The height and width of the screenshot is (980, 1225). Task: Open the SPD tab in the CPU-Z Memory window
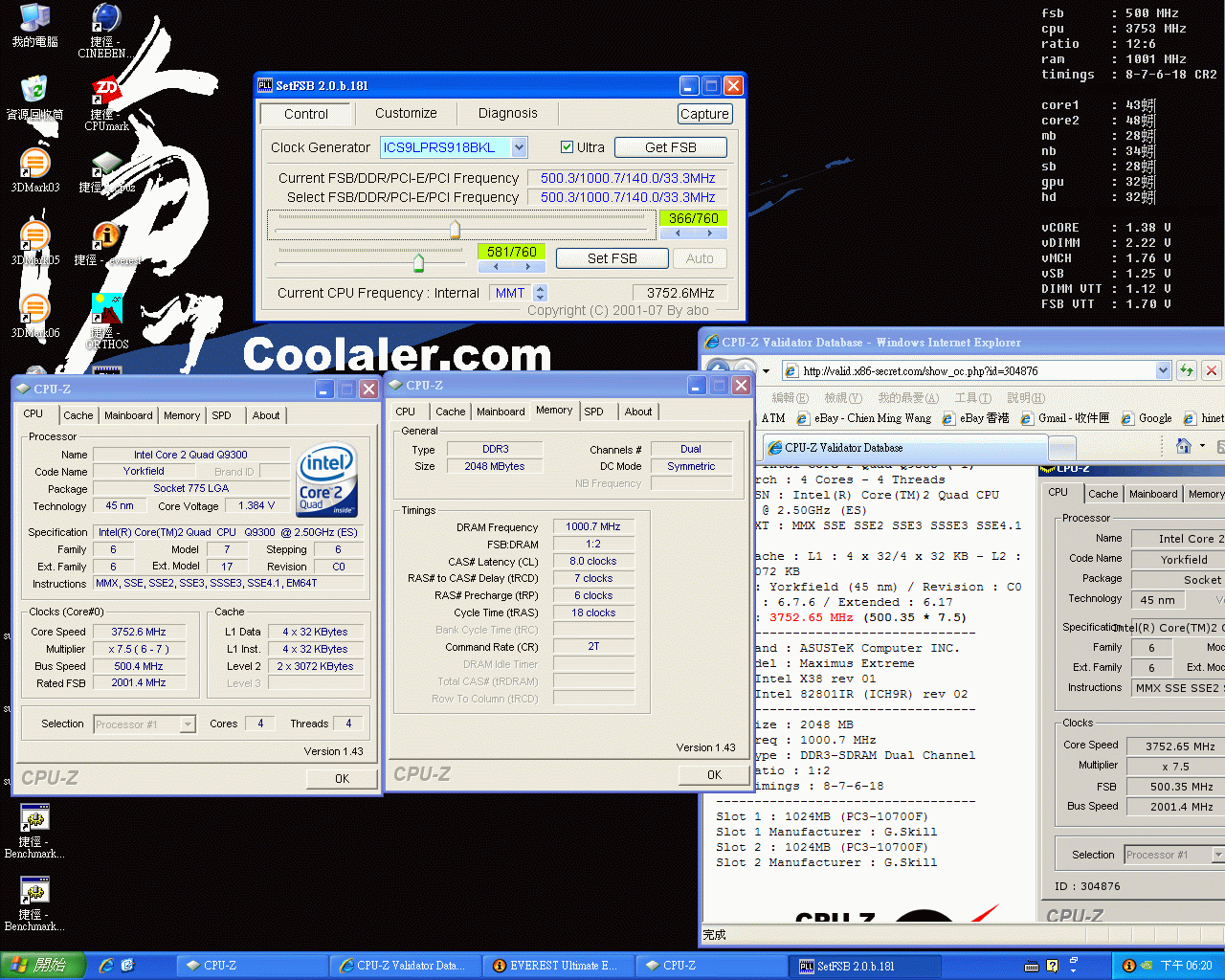click(593, 412)
